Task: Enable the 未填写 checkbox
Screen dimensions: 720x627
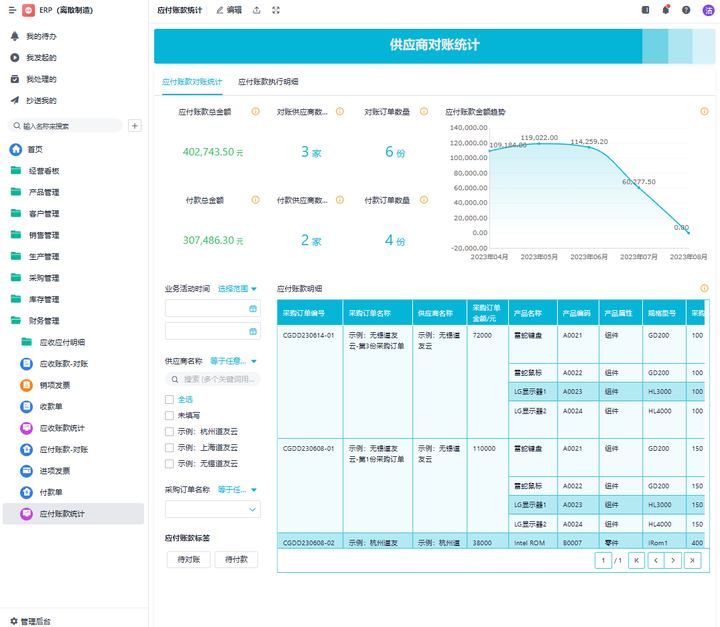Action: (170, 415)
